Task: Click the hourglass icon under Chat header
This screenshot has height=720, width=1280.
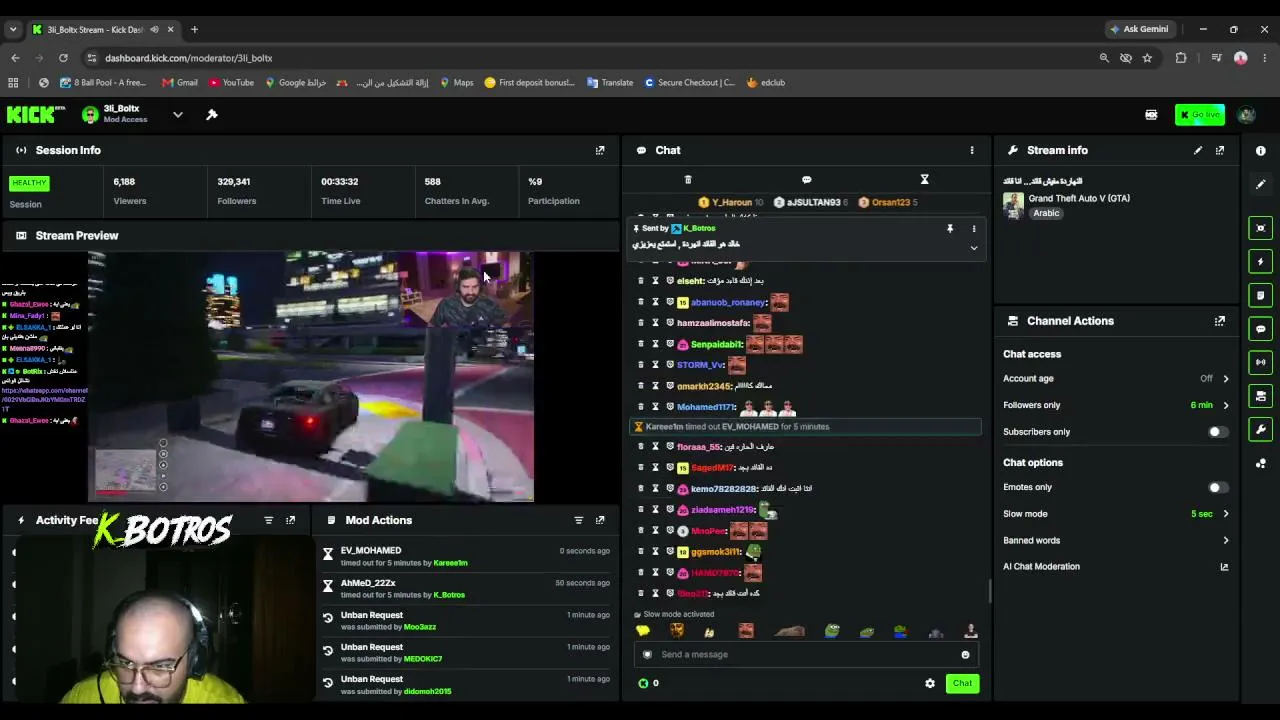Action: (925, 180)
